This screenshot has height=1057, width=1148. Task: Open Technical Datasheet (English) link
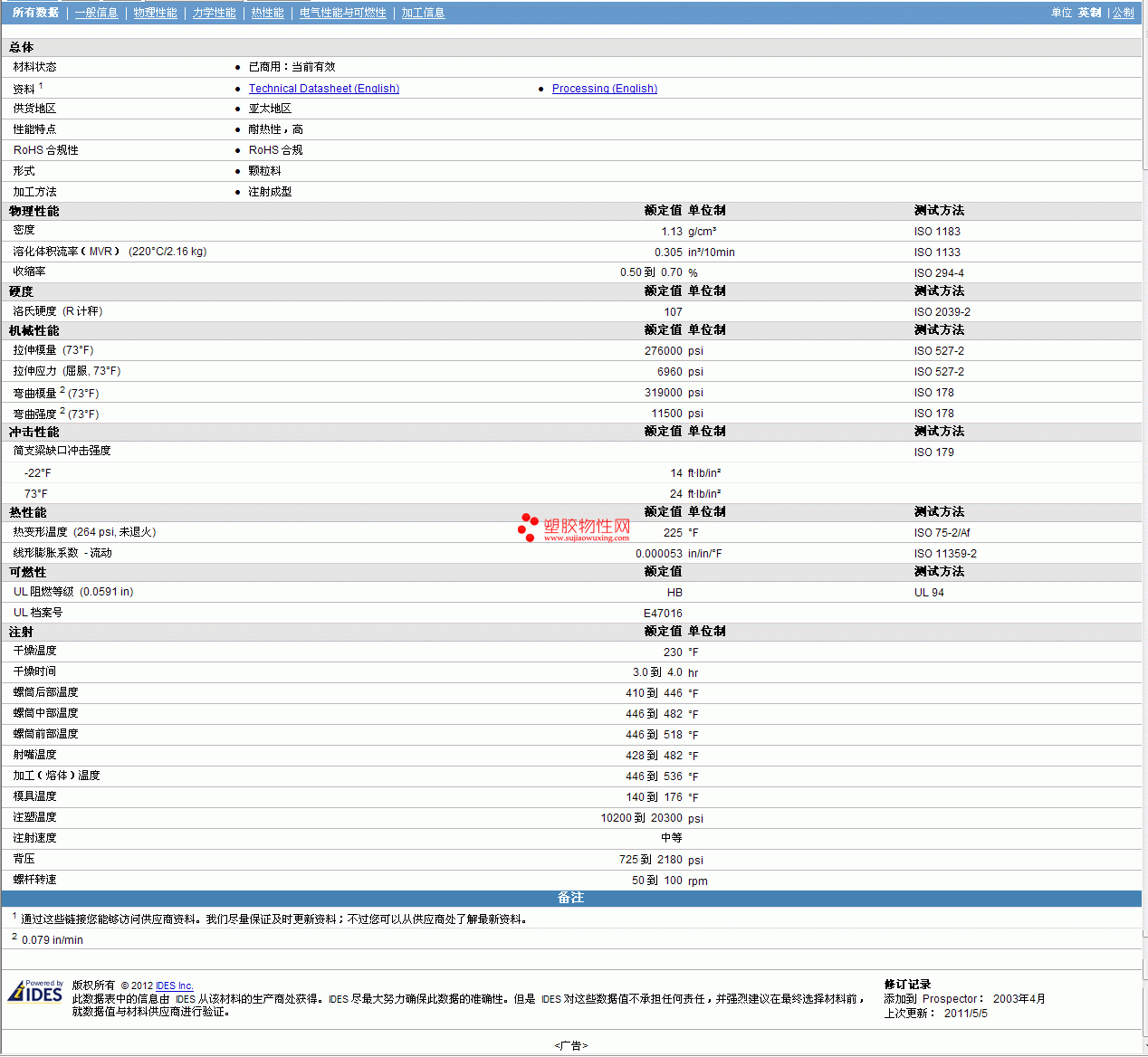[x=323, y=89]
